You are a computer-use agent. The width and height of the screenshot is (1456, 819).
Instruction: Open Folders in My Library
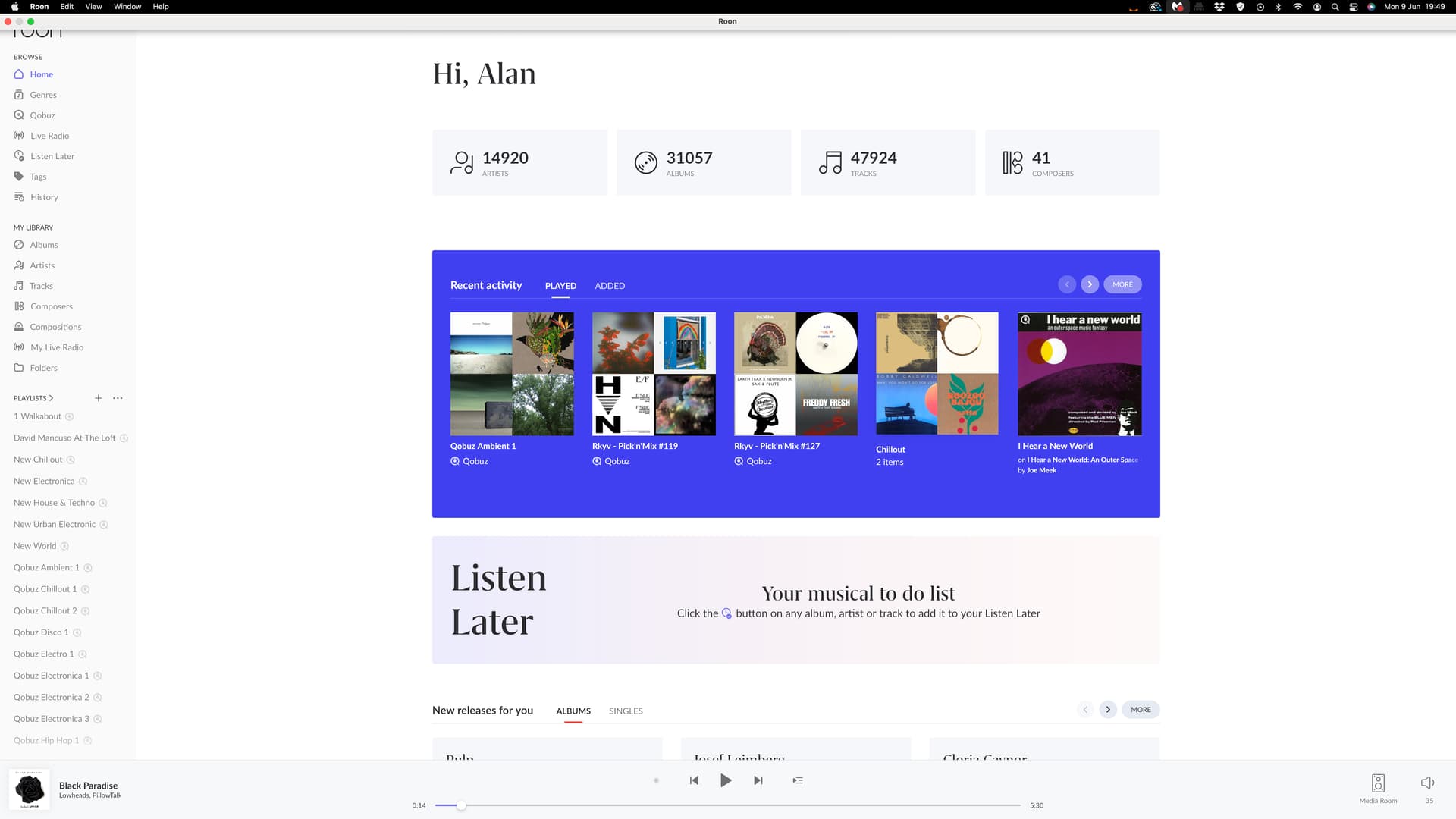[36, 368]
